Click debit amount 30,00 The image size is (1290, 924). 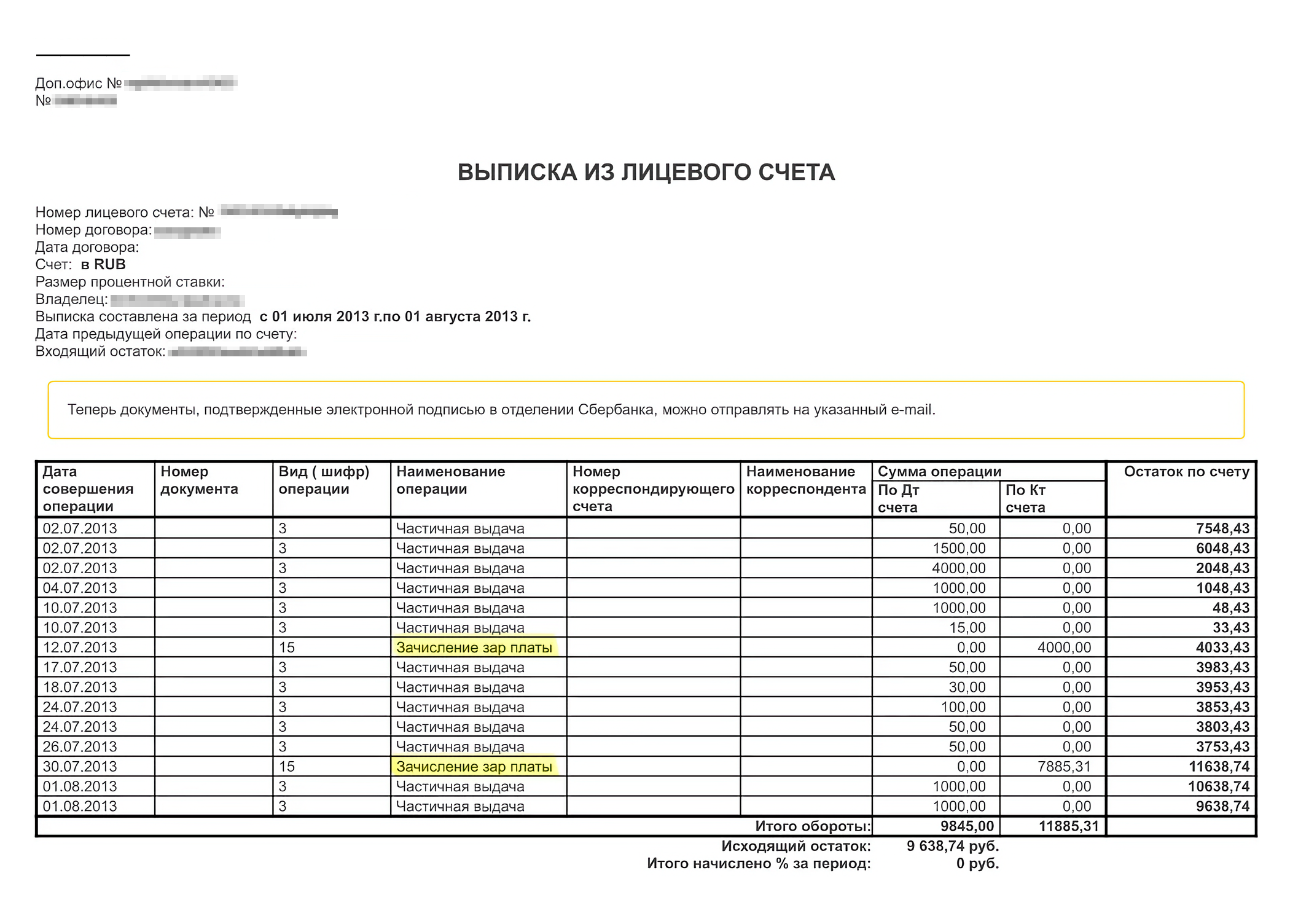[967, 687]
